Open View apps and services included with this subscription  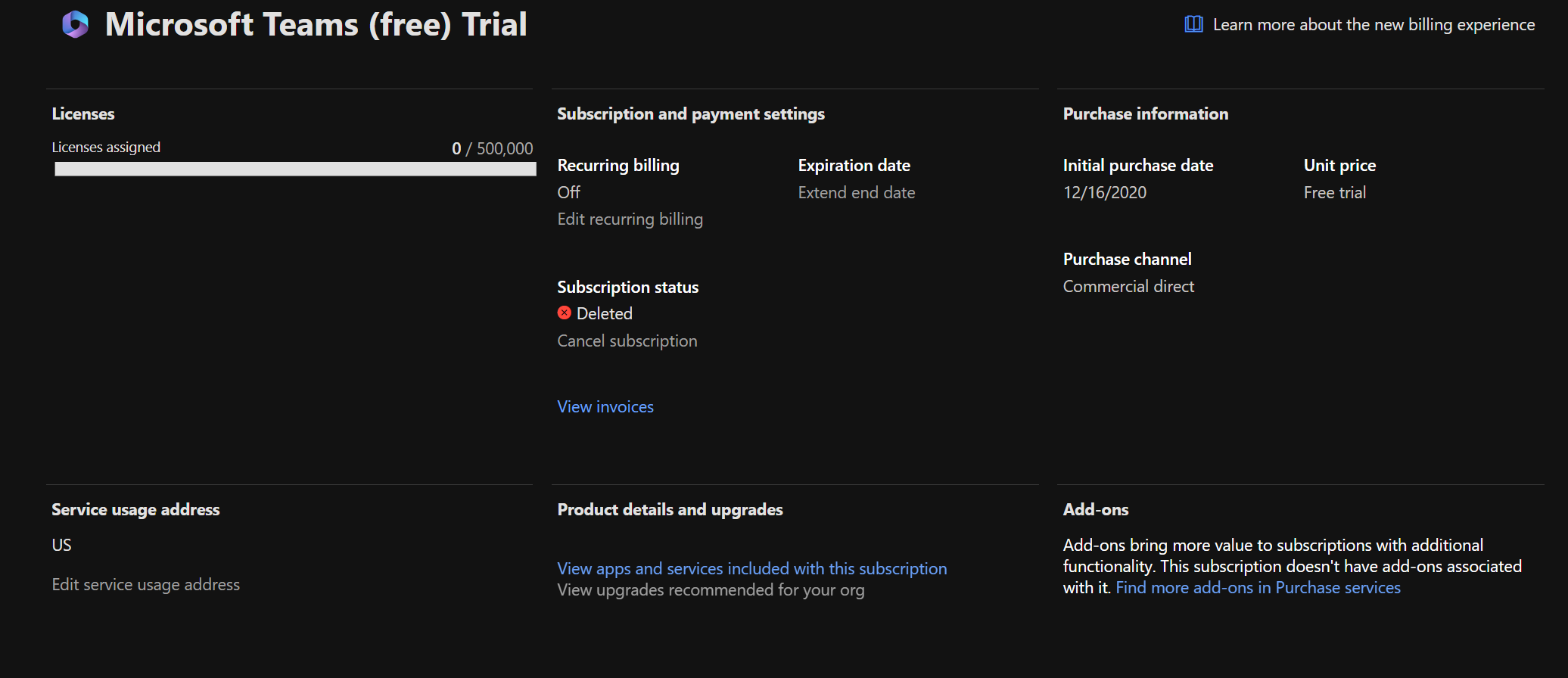pos(752,568)
